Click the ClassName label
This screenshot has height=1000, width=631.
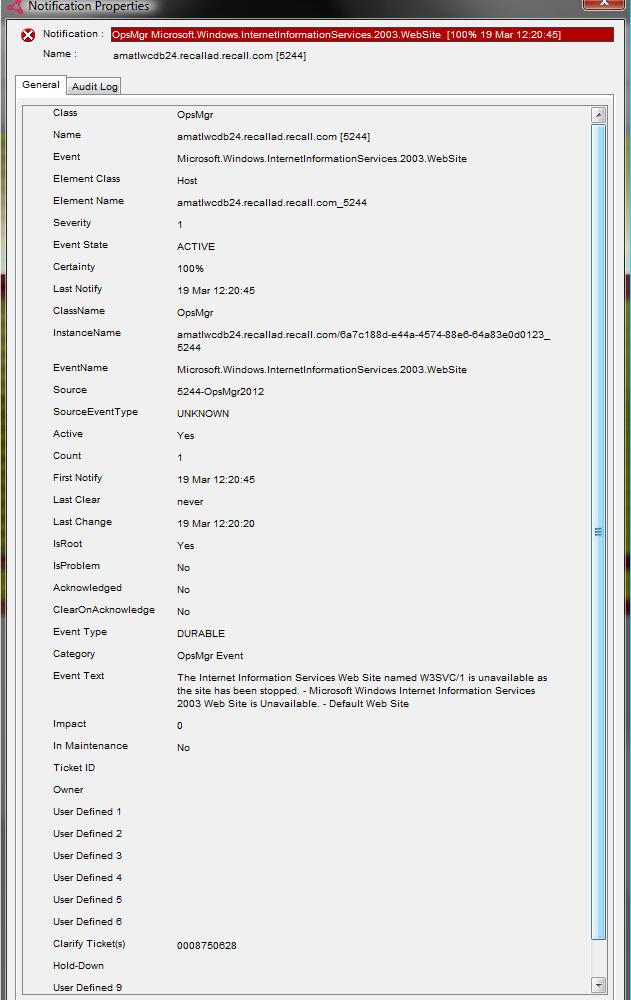79,311
